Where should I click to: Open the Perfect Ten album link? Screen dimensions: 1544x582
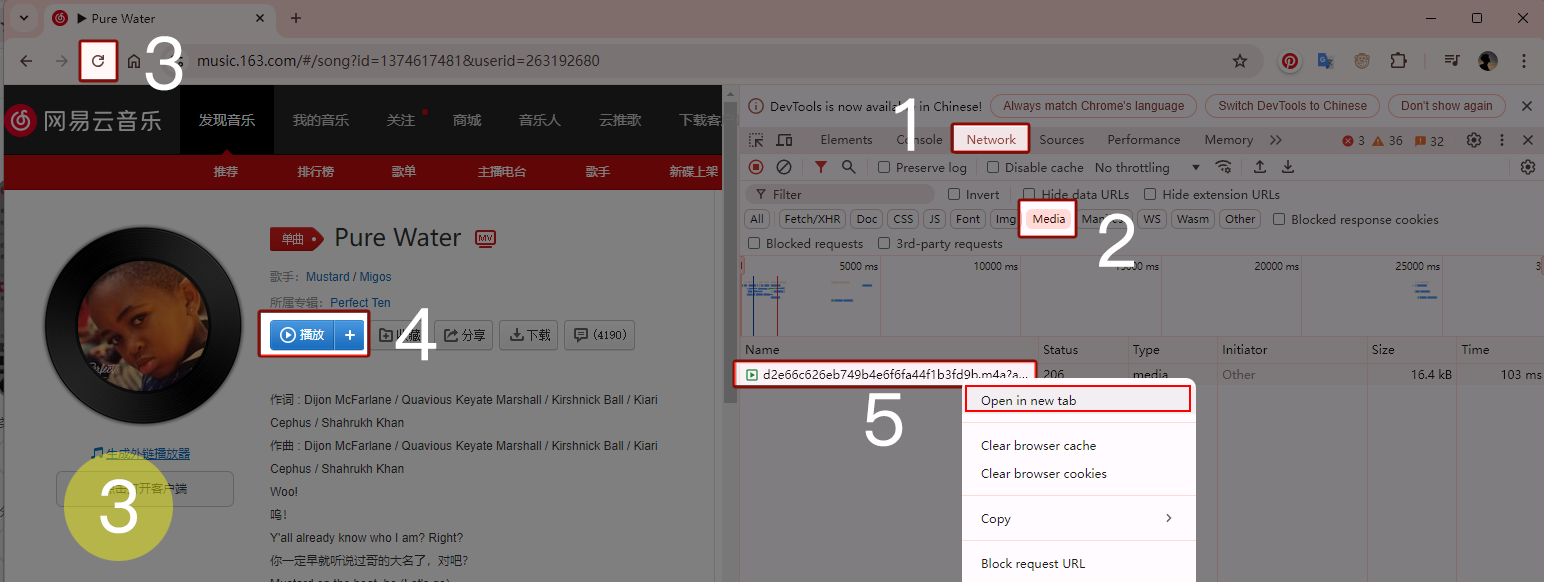[x=359, y=302]
